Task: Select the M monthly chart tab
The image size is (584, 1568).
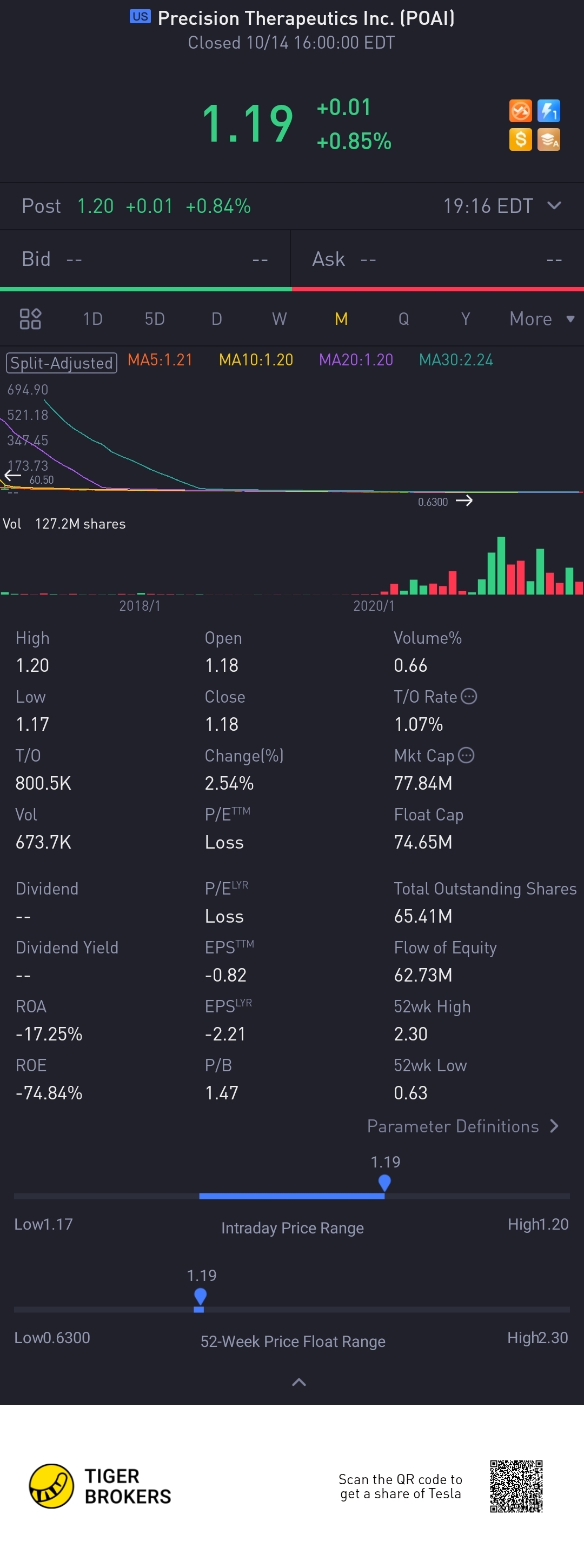Action: (x=342, y=319)
